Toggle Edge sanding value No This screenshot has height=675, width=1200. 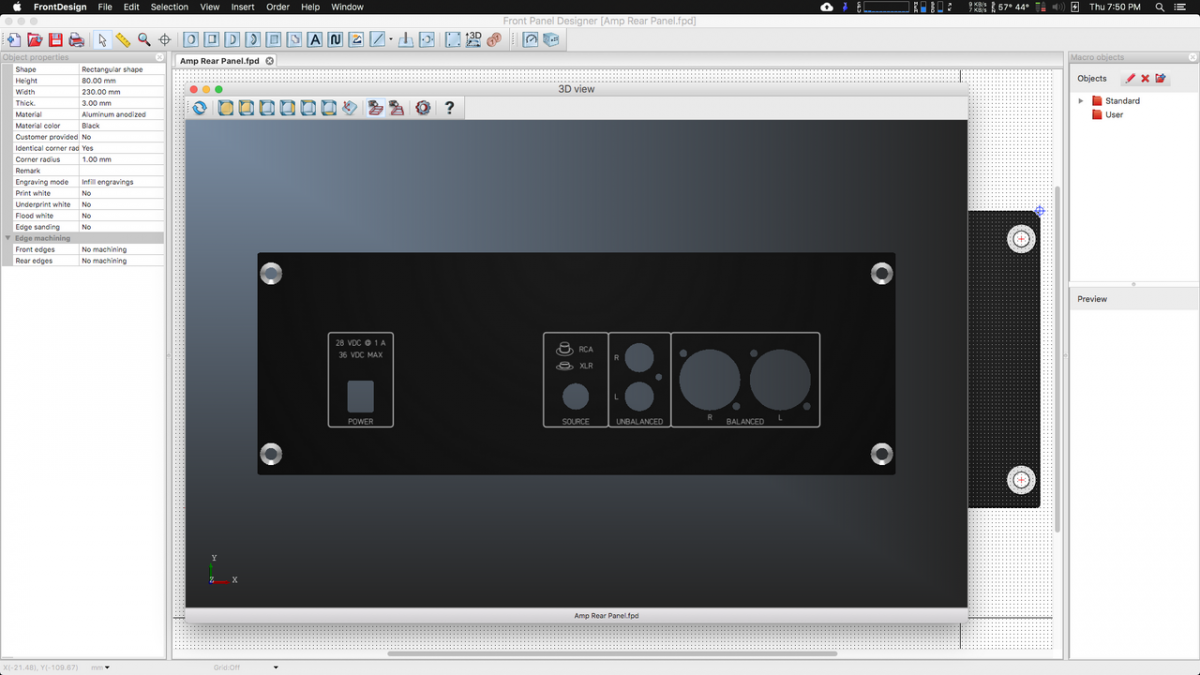coord(122,227)
